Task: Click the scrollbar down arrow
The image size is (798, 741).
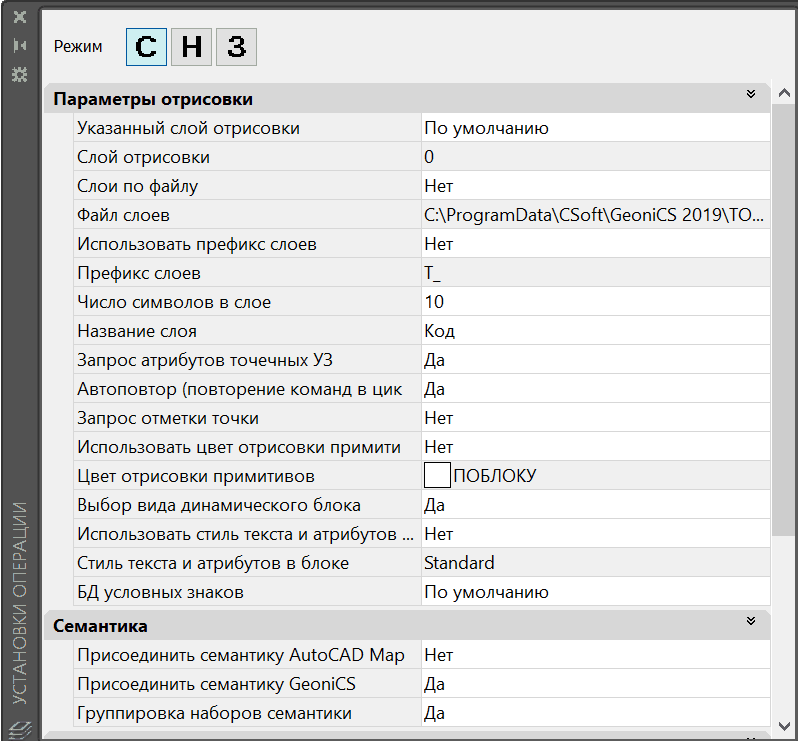Action: 785,725
